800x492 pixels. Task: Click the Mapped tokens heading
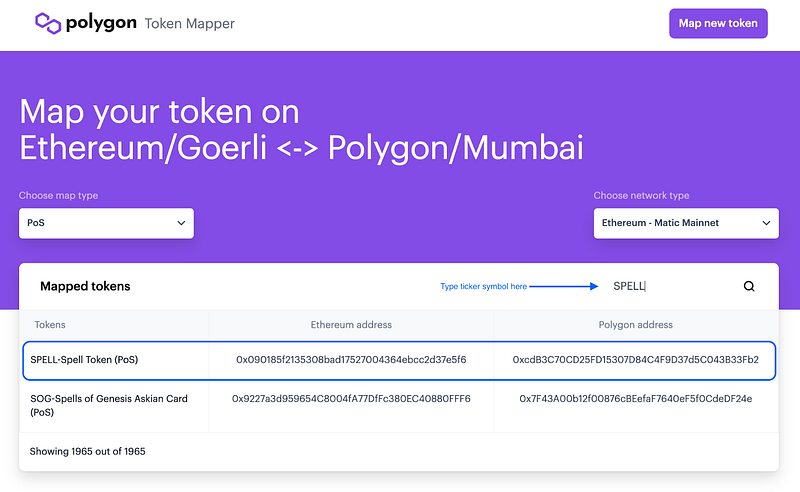click(85, 286)
